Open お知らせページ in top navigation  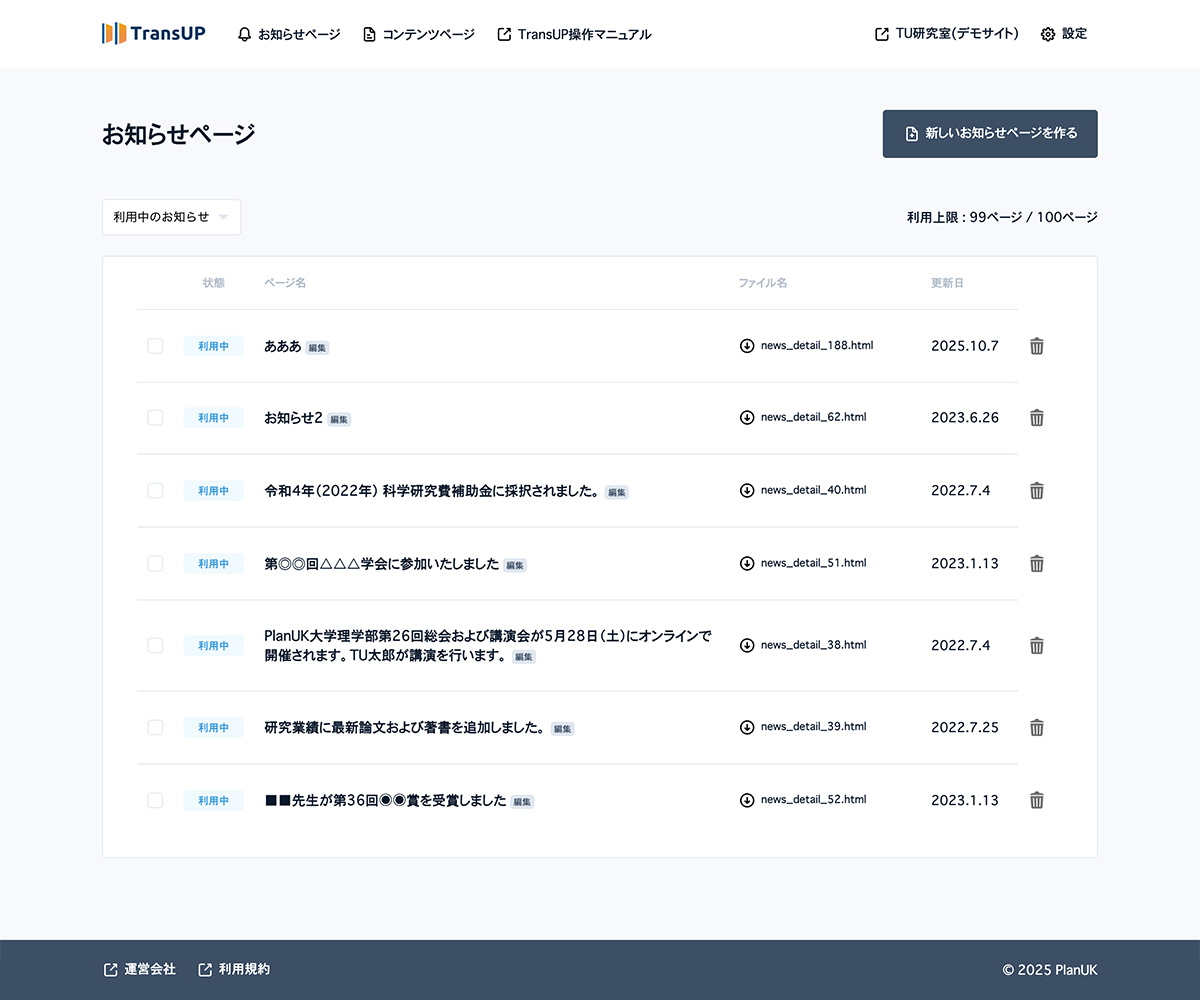pyautogui.click(x=289, y=34)
